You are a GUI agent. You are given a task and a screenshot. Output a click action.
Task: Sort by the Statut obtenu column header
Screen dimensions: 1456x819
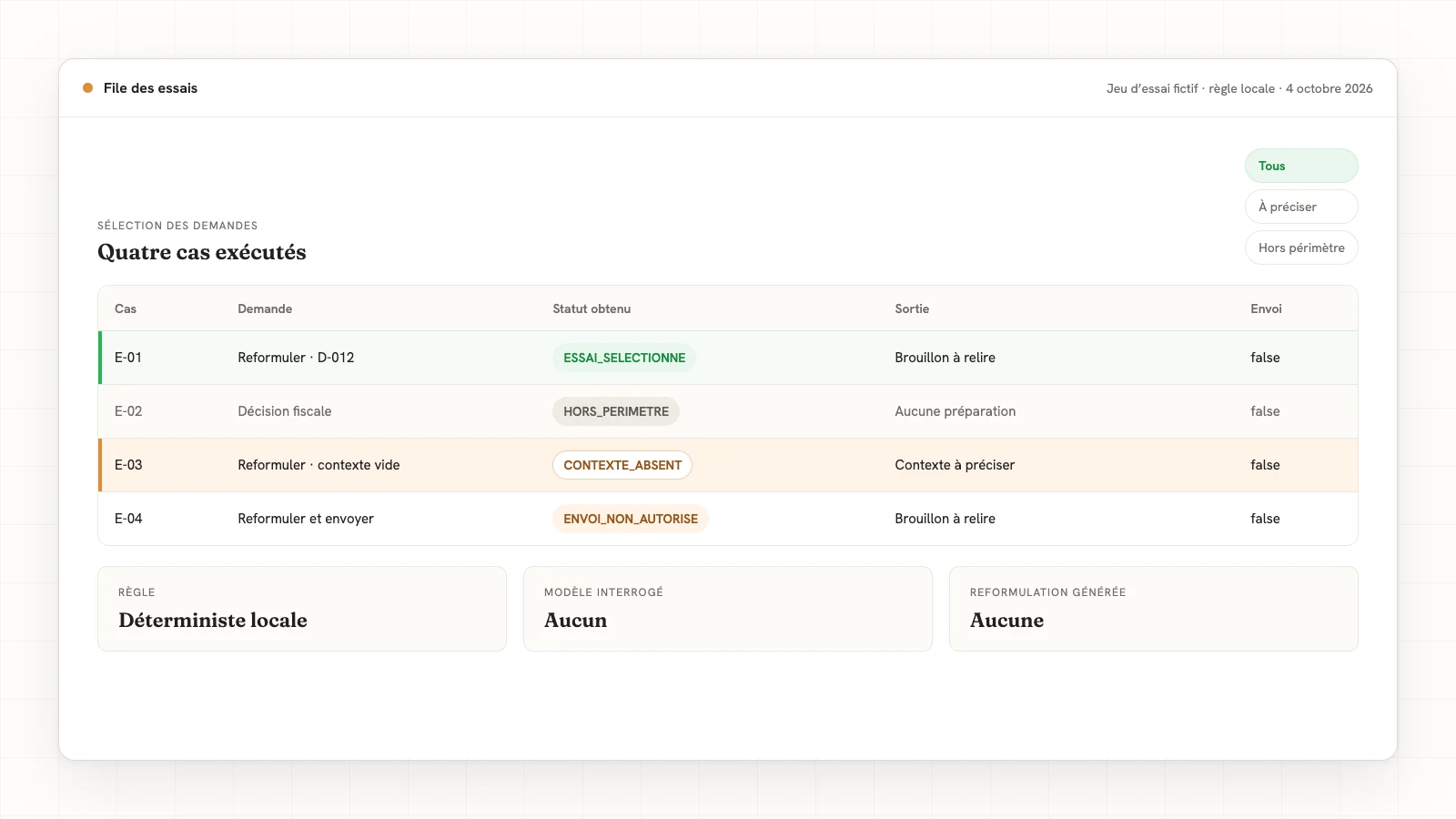[x=591, y=308]
